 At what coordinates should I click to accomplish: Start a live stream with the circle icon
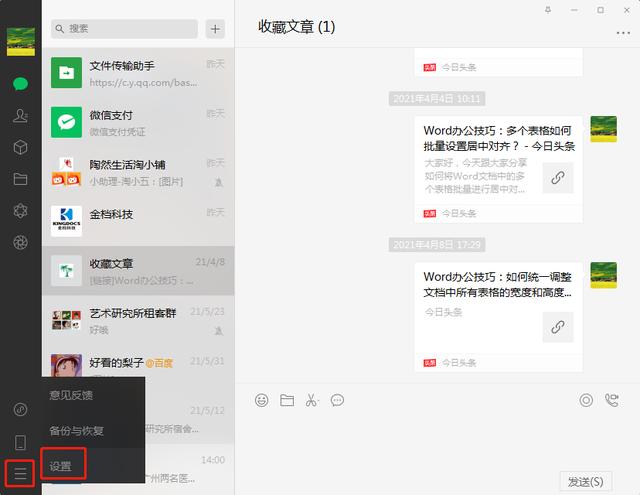[x=586, y=400]
